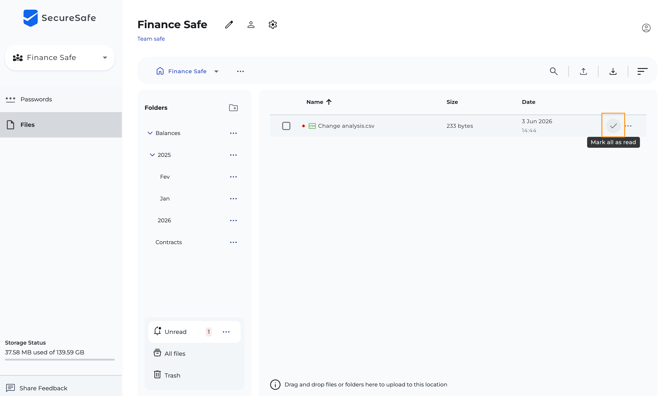The height and width of the screenshot is (396, 670).
Task: Open the 2026 folder
Action: pos(164,220)
